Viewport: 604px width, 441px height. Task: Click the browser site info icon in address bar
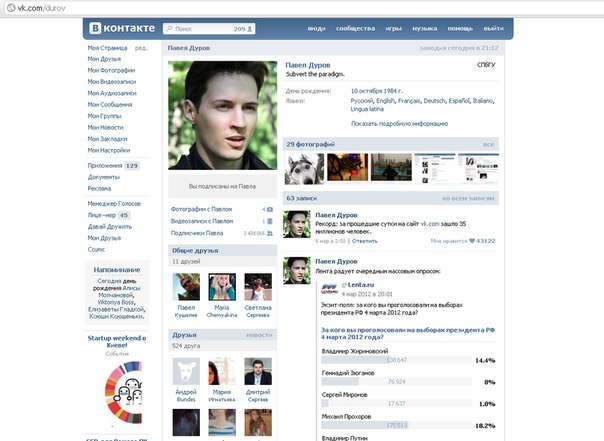point(11,8)
